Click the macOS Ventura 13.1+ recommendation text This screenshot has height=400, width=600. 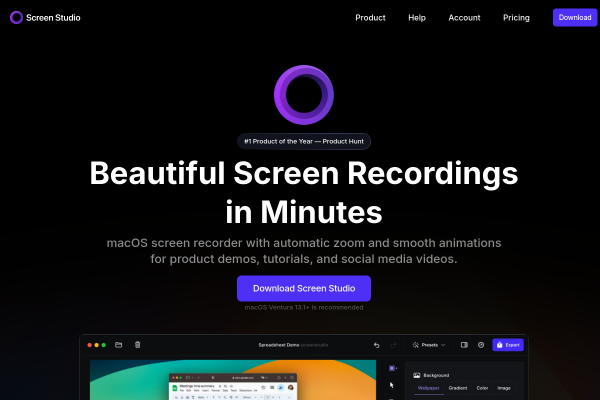click(304, 307)
